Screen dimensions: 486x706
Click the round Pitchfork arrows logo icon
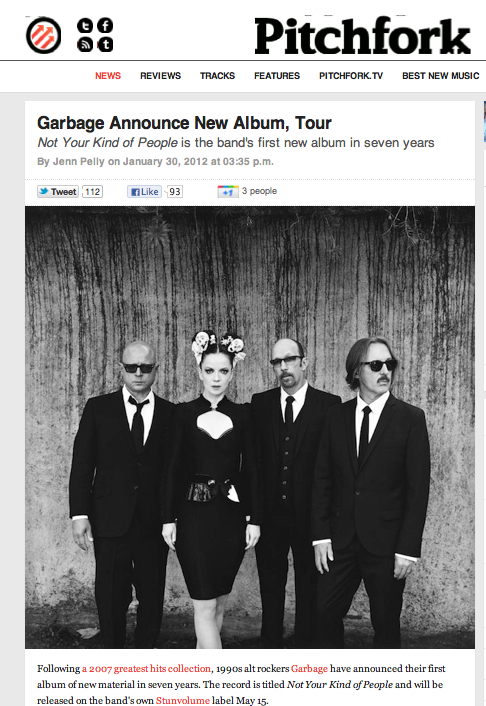44,36
